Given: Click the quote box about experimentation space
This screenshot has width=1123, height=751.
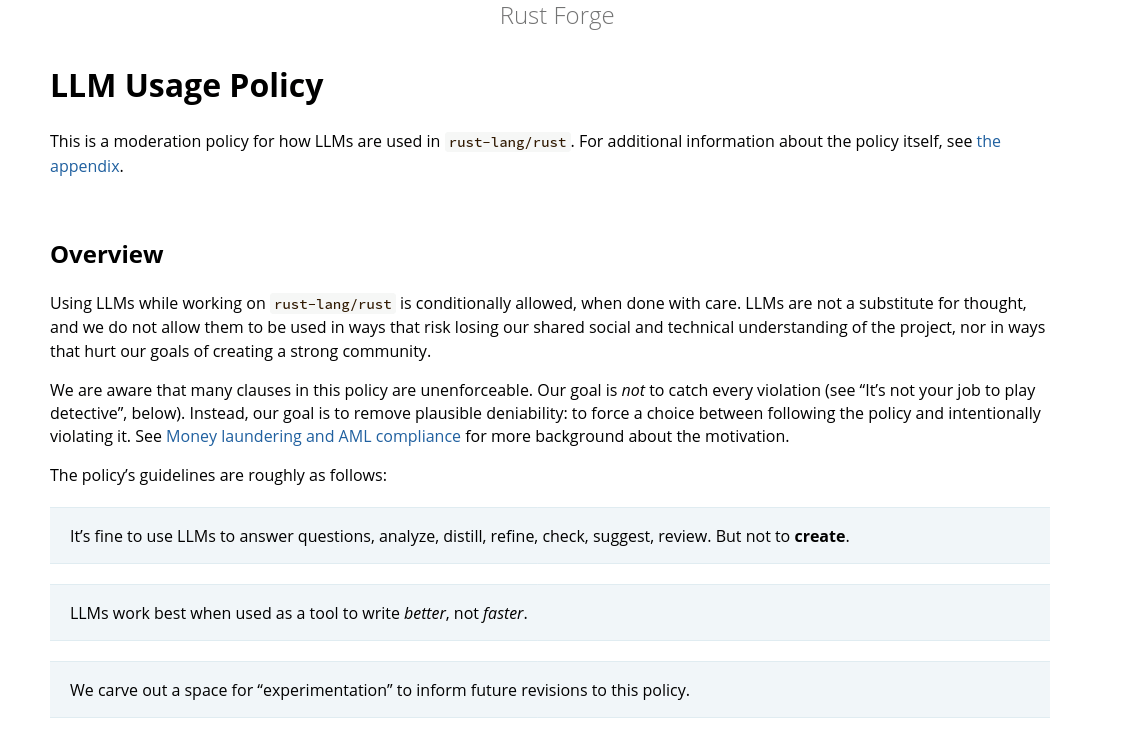Looking at the screenshot, I should click(x=549, y=690).
